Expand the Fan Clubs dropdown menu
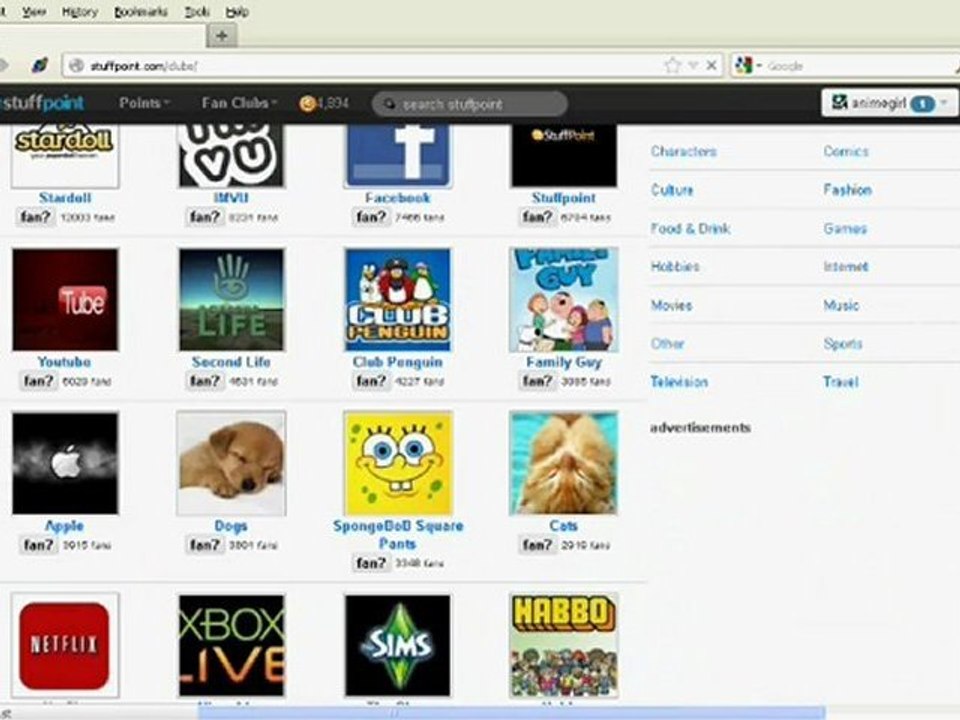 (x=239, y=103)
